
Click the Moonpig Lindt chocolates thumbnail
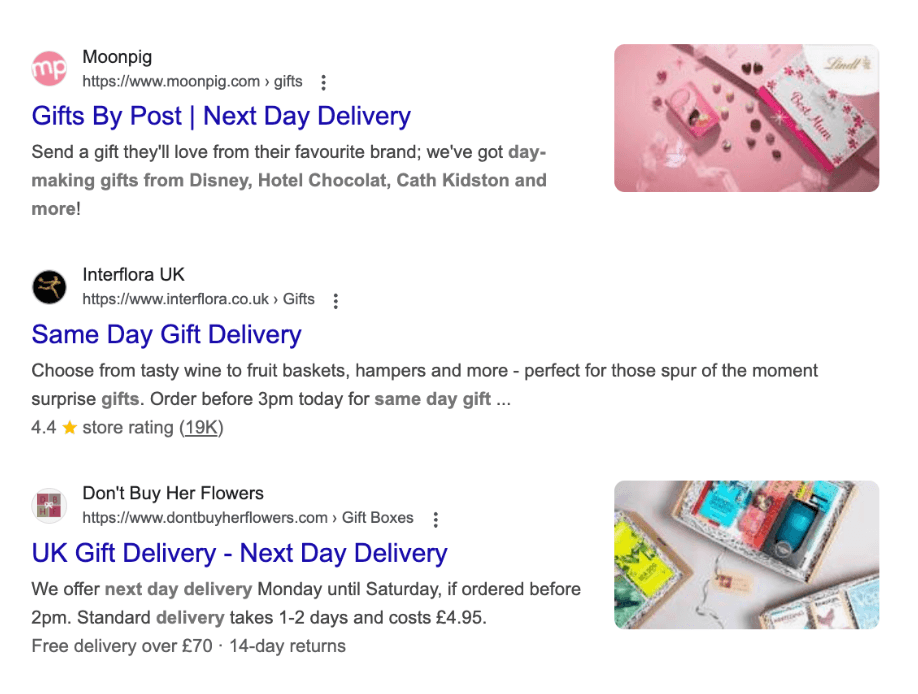[746, 118]
